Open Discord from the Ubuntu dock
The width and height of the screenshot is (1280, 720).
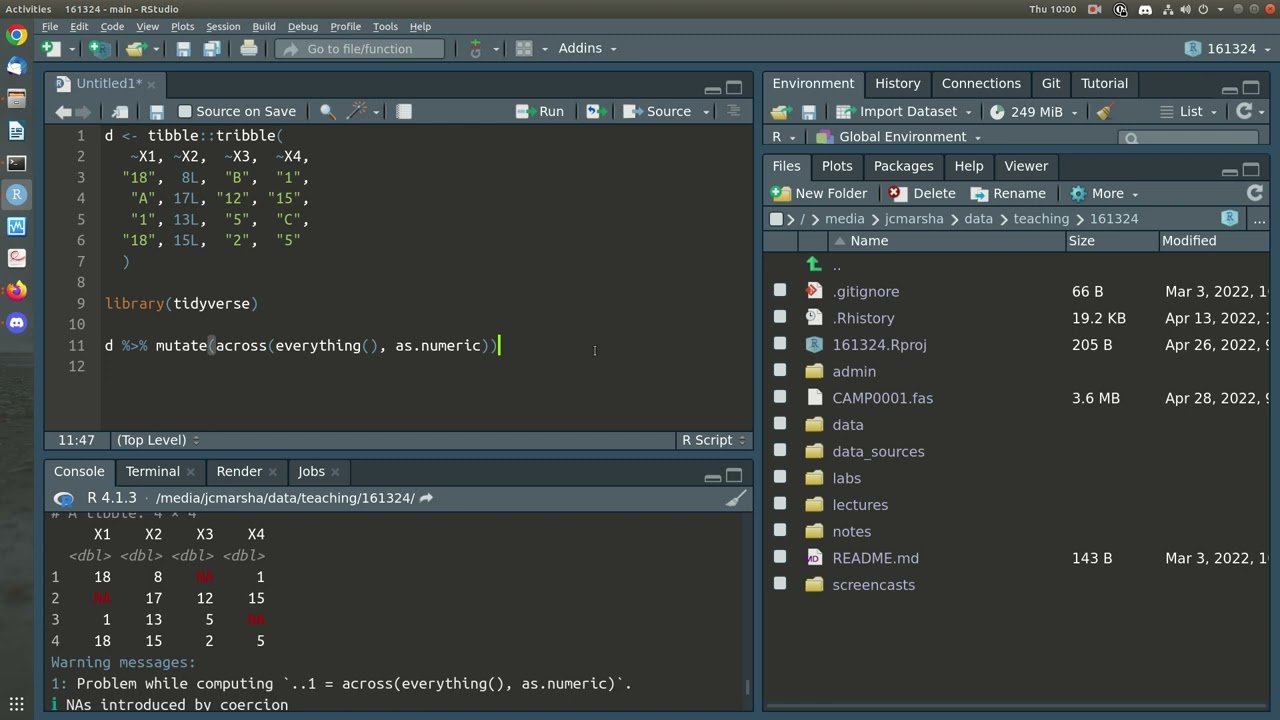[x=16, y=323]
